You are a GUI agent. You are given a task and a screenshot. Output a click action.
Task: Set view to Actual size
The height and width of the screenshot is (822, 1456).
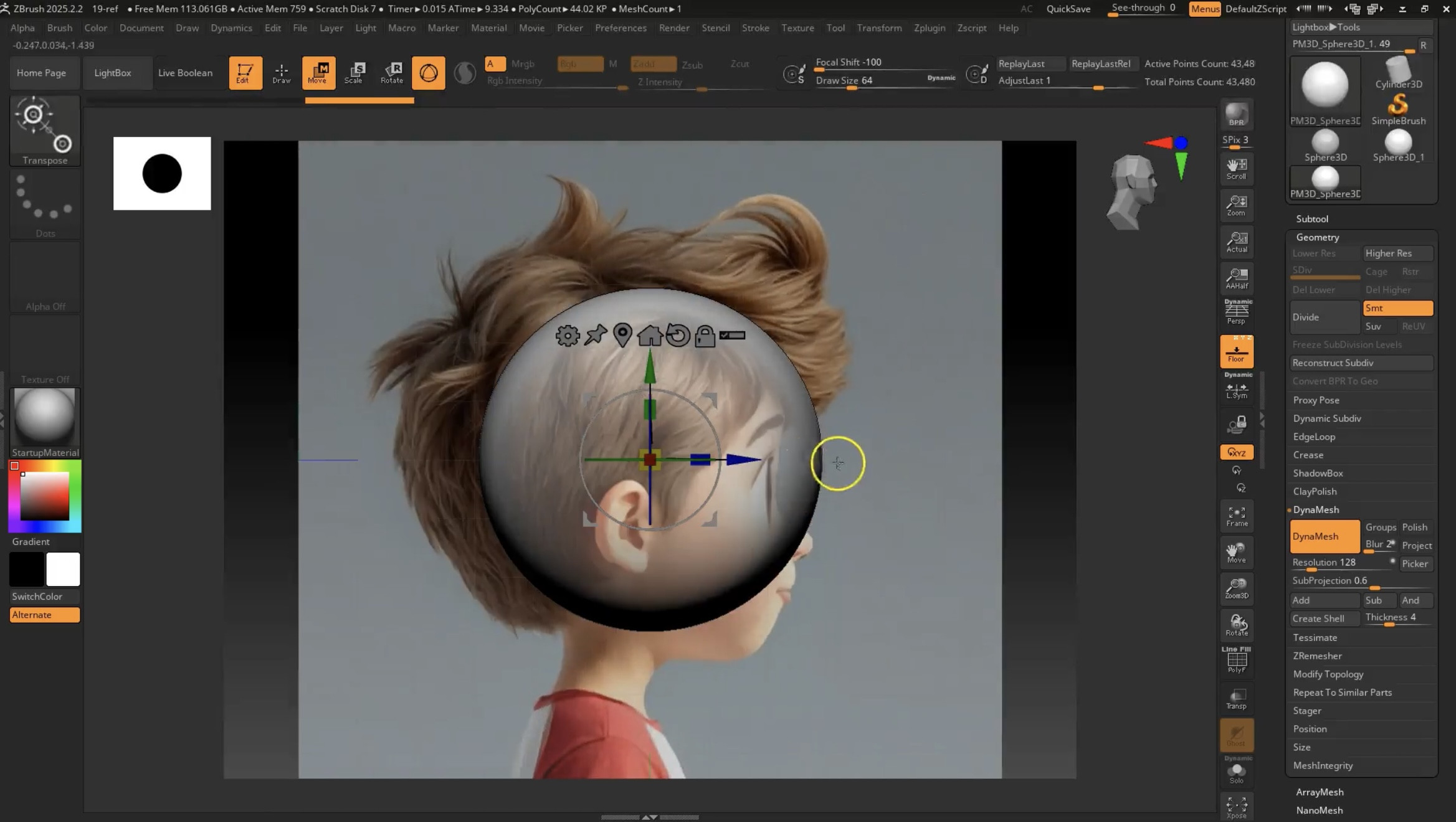point(1237,242)
